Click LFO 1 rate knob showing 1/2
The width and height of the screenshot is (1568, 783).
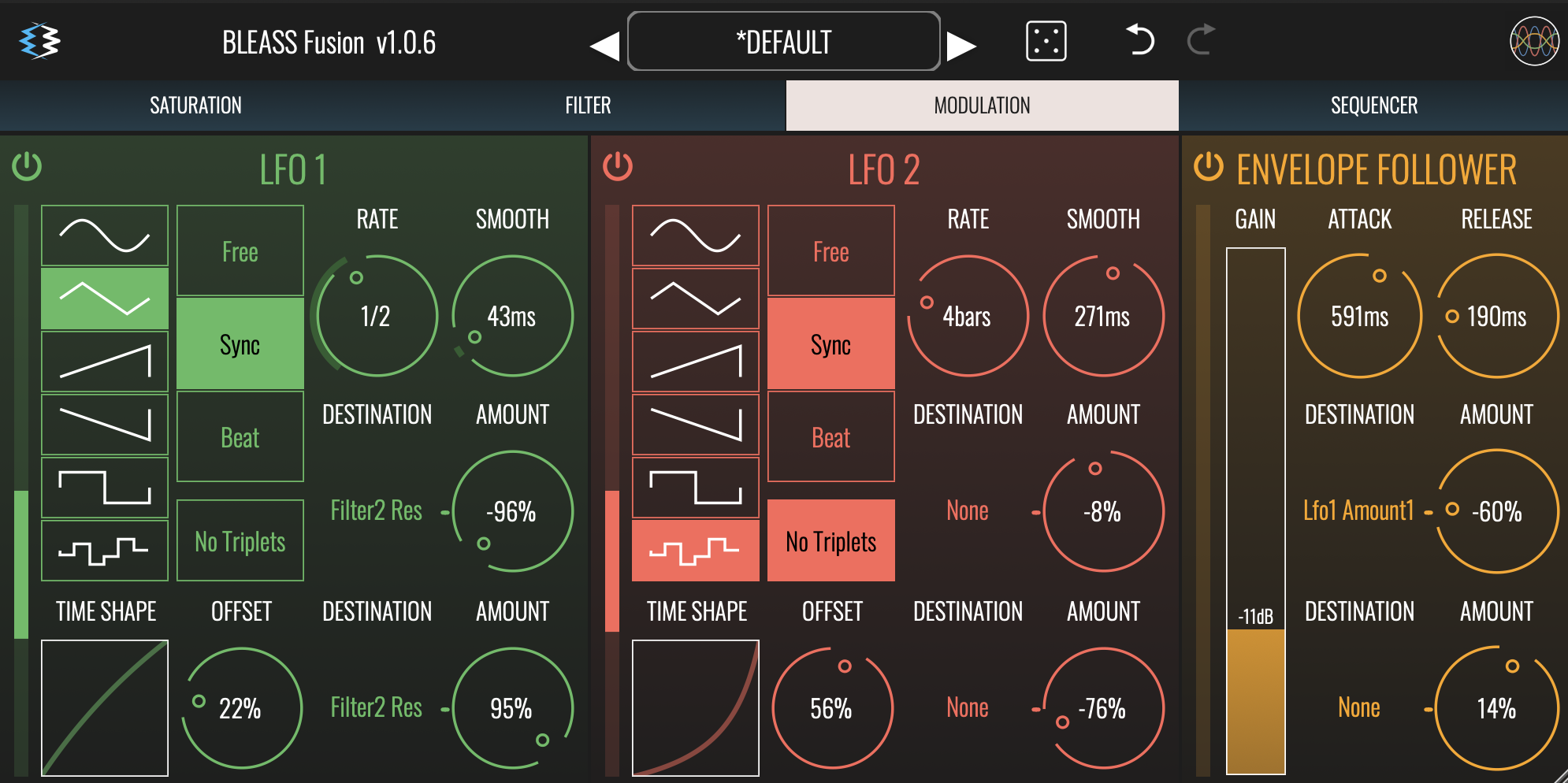coord(377,316)
